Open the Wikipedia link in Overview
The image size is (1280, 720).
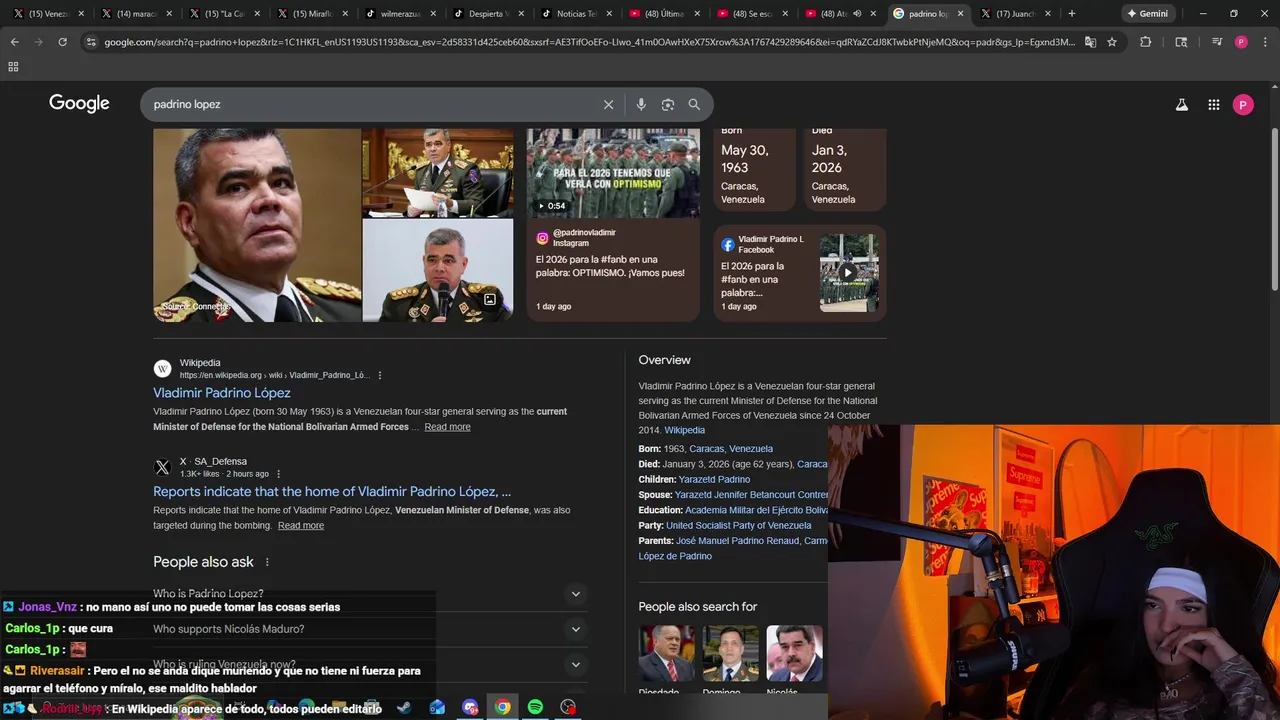click(x=684, y=430)
